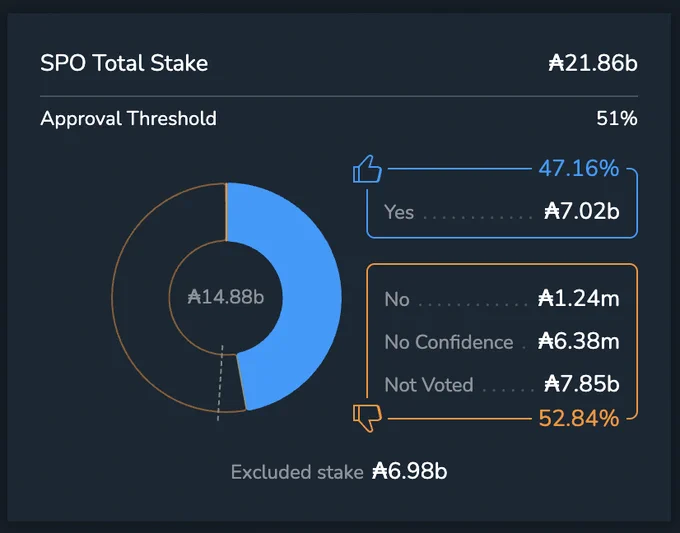Click the No Confidence ₳6.38m row
Image resolution: width=680 pixels, height=533 pixels.
coord(502,341)
